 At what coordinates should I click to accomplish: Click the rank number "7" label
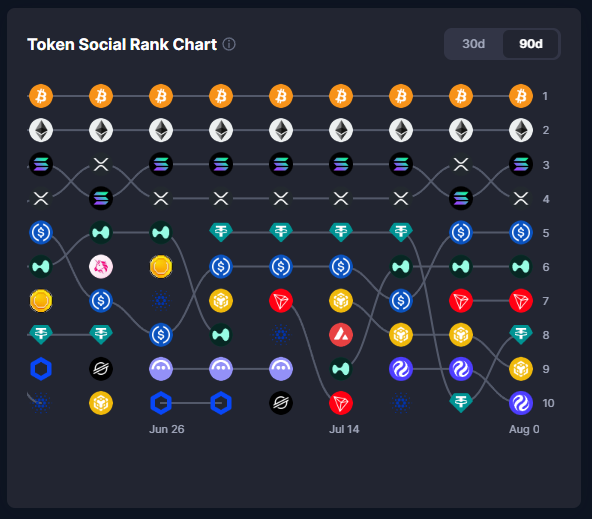pyautogui.click(x=546, y=301)
